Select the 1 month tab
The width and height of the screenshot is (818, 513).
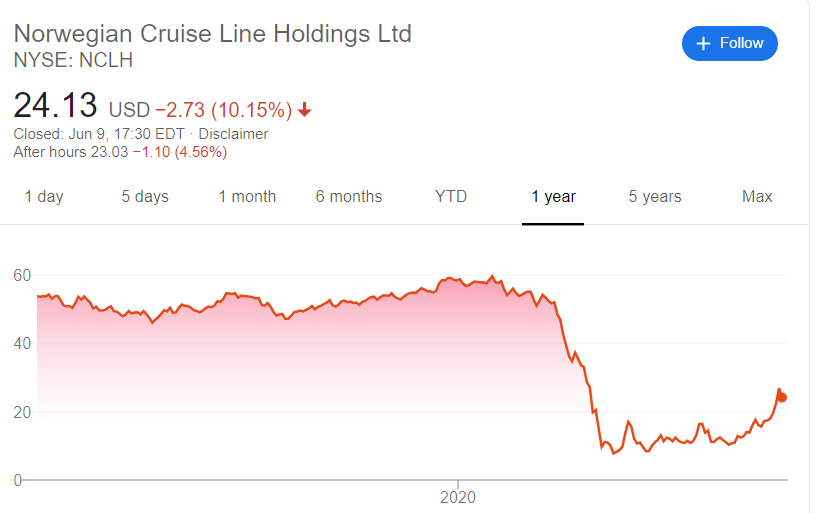[x=247, y=197]
